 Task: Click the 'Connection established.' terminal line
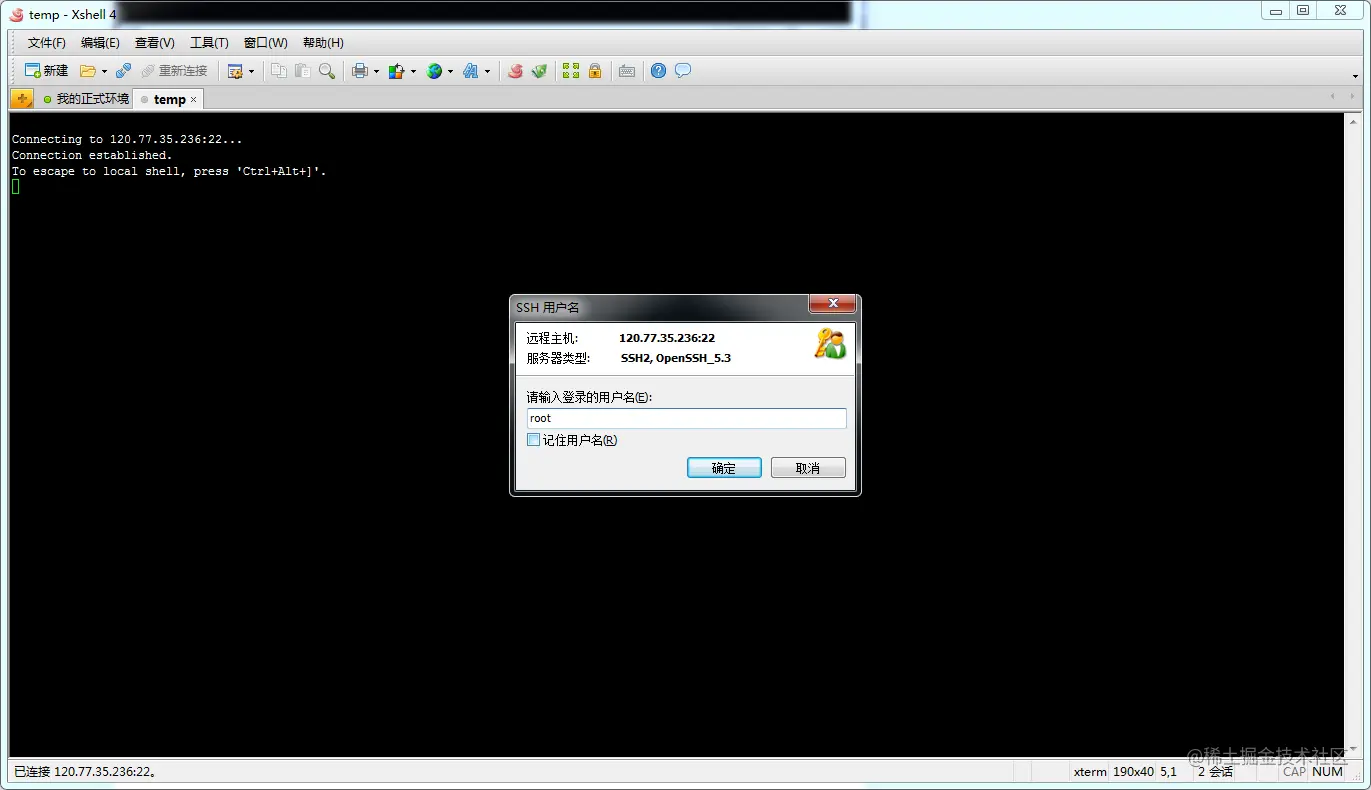[x=92, y=156]
